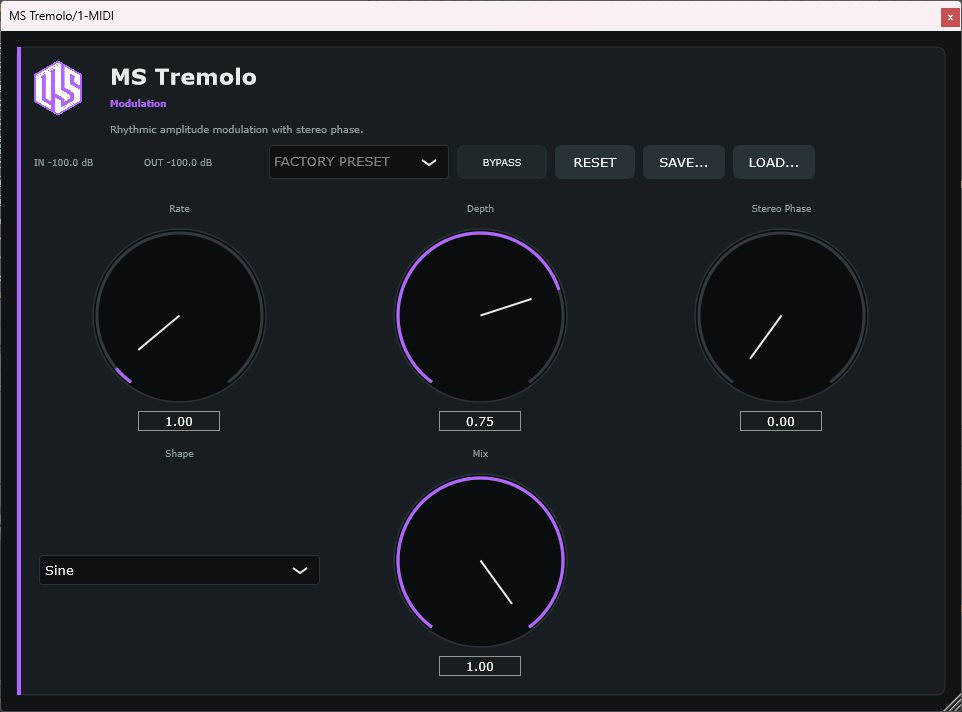Click the Rhythmic amplitude modulation description text
Screen dimensions: 962x712
[237, 129]
